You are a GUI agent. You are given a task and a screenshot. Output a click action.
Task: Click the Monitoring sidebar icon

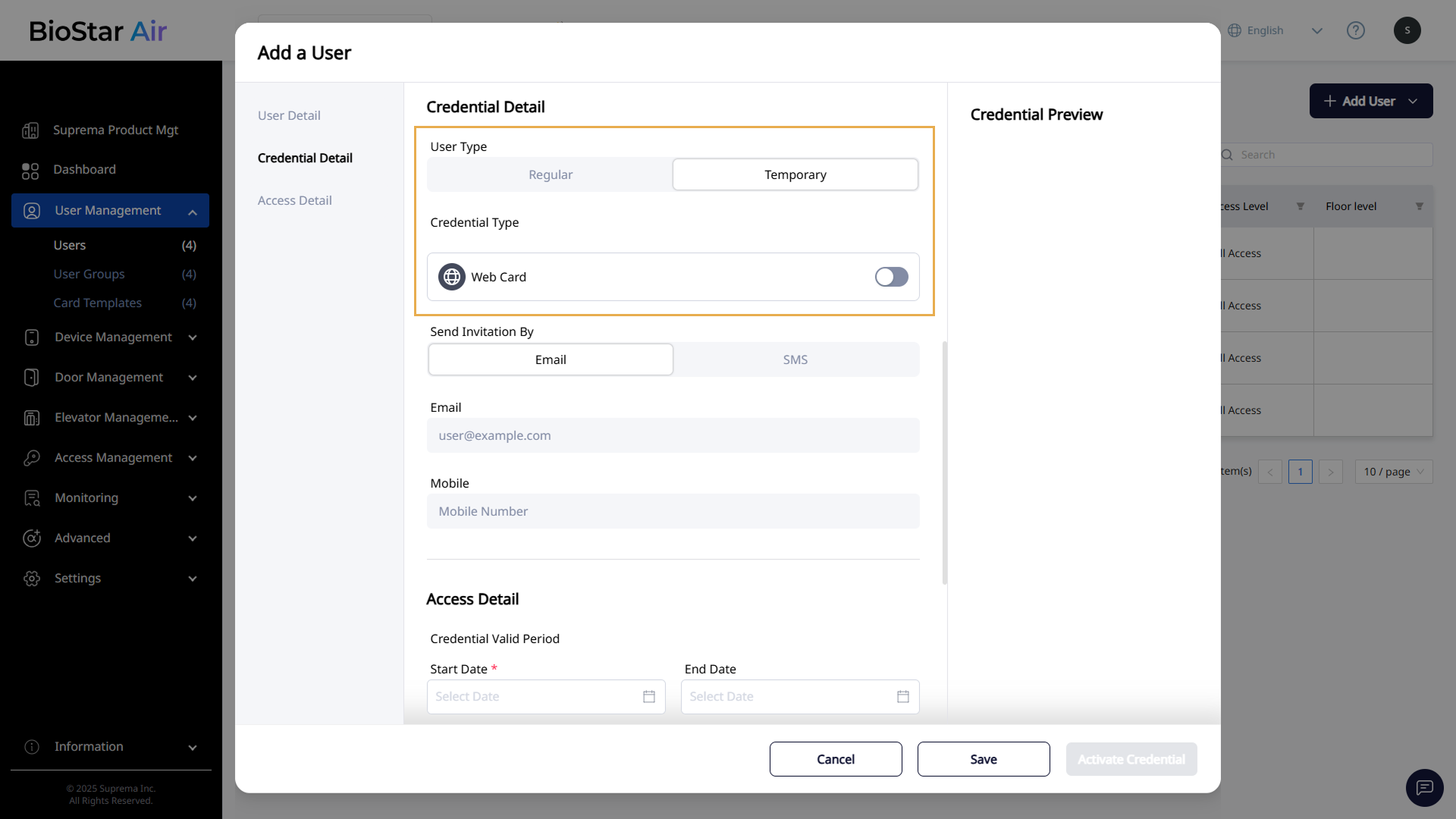32,498
